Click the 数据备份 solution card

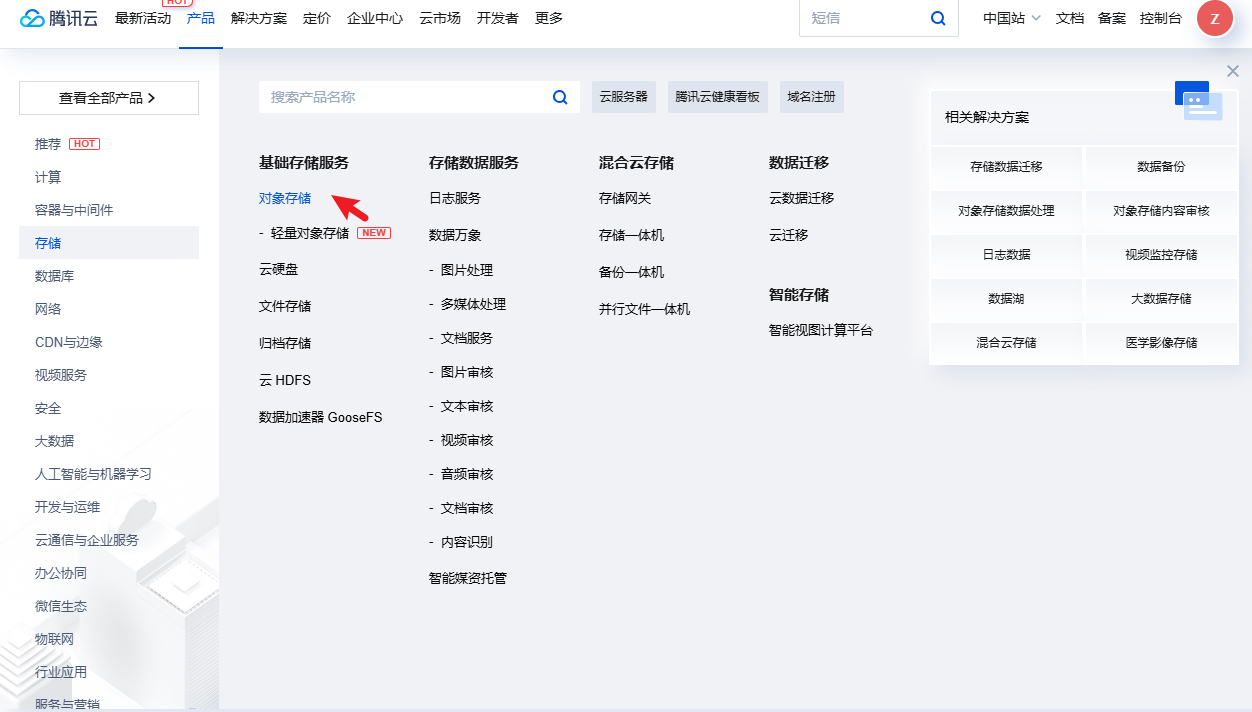pos(1162,167)
